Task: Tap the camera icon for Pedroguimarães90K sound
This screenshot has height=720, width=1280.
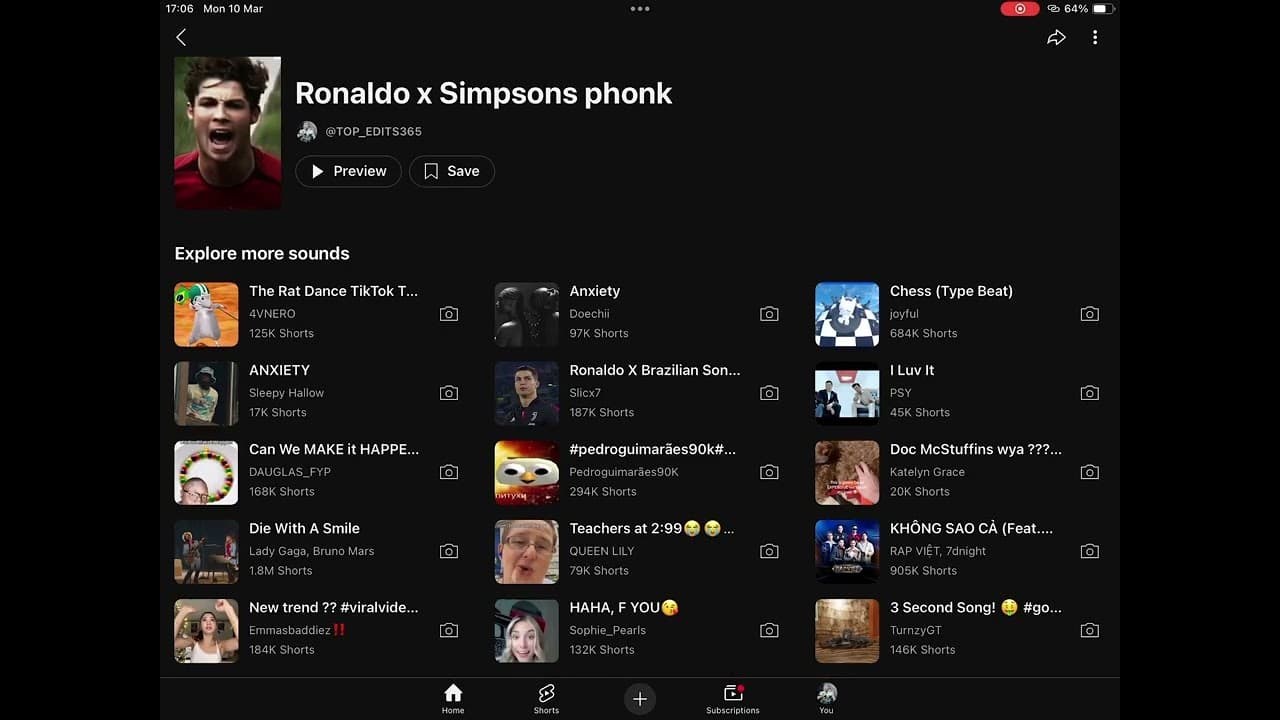Action: point(769,472)
